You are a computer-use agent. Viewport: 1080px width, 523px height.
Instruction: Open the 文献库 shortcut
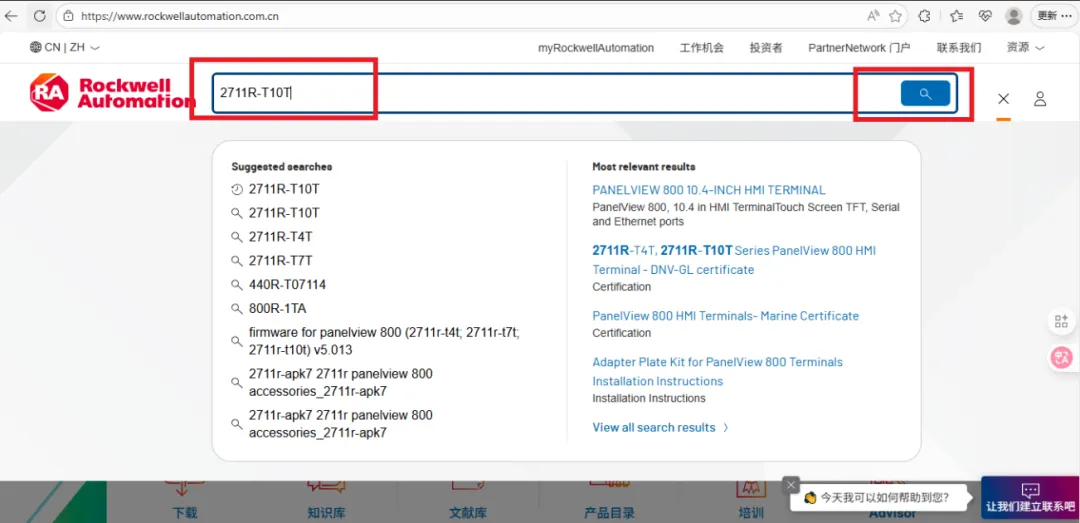(468, 513)
